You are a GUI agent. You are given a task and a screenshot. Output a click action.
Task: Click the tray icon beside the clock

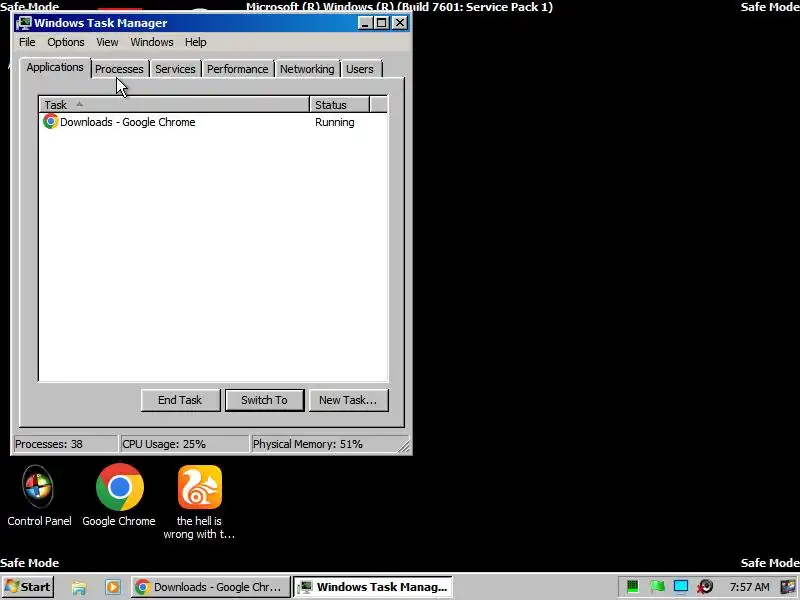[x=706, y=587]
